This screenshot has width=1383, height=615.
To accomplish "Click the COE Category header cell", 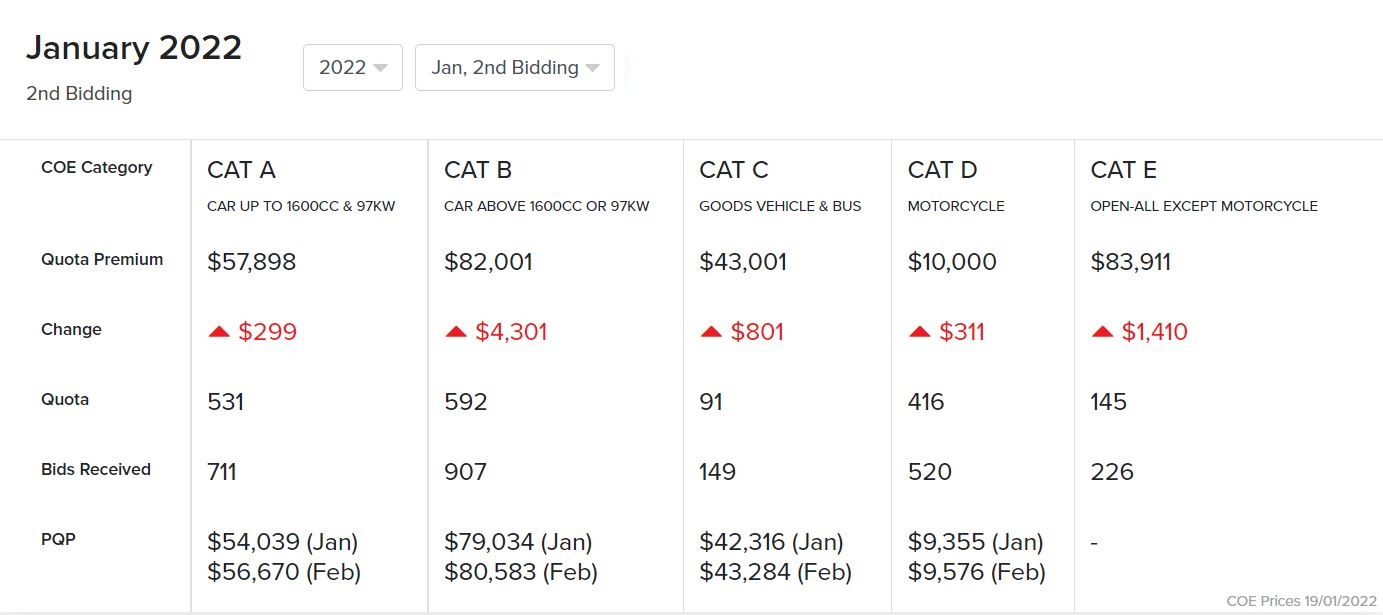I will click(97, 167).
